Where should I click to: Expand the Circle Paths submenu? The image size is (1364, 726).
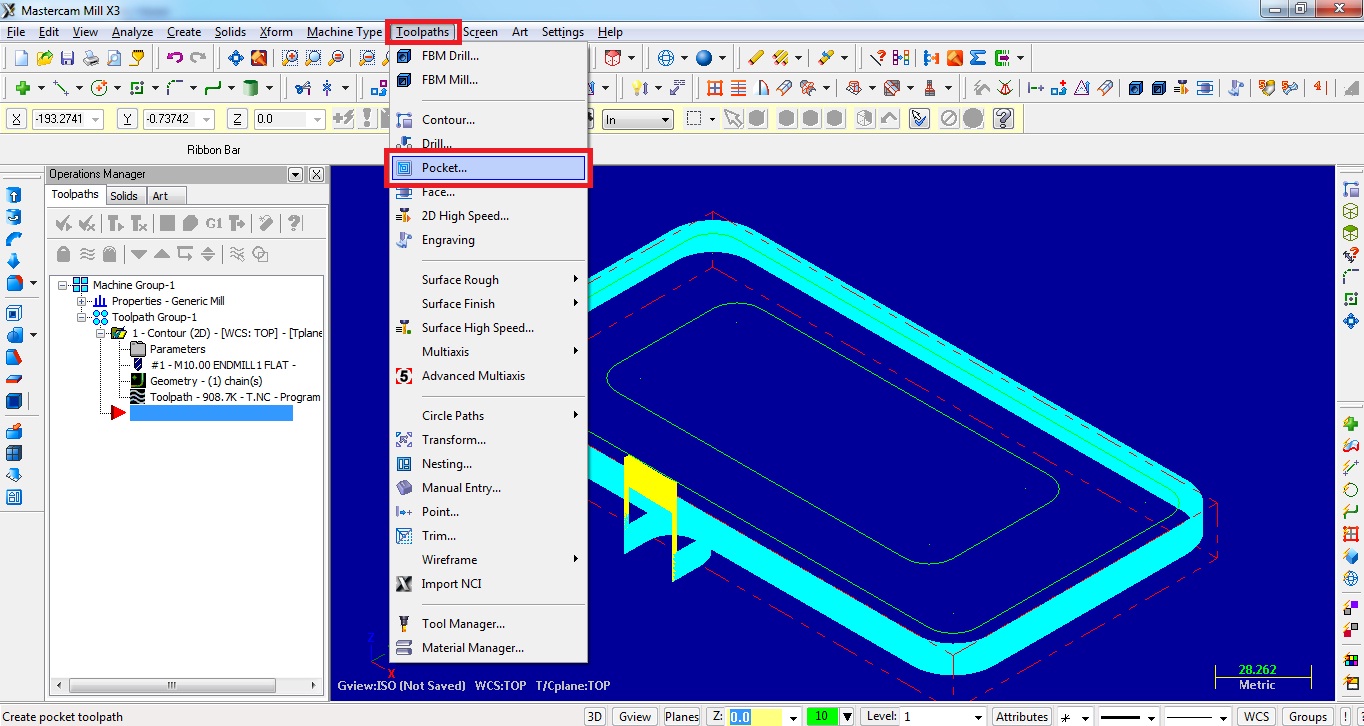[x=488, y=416]
